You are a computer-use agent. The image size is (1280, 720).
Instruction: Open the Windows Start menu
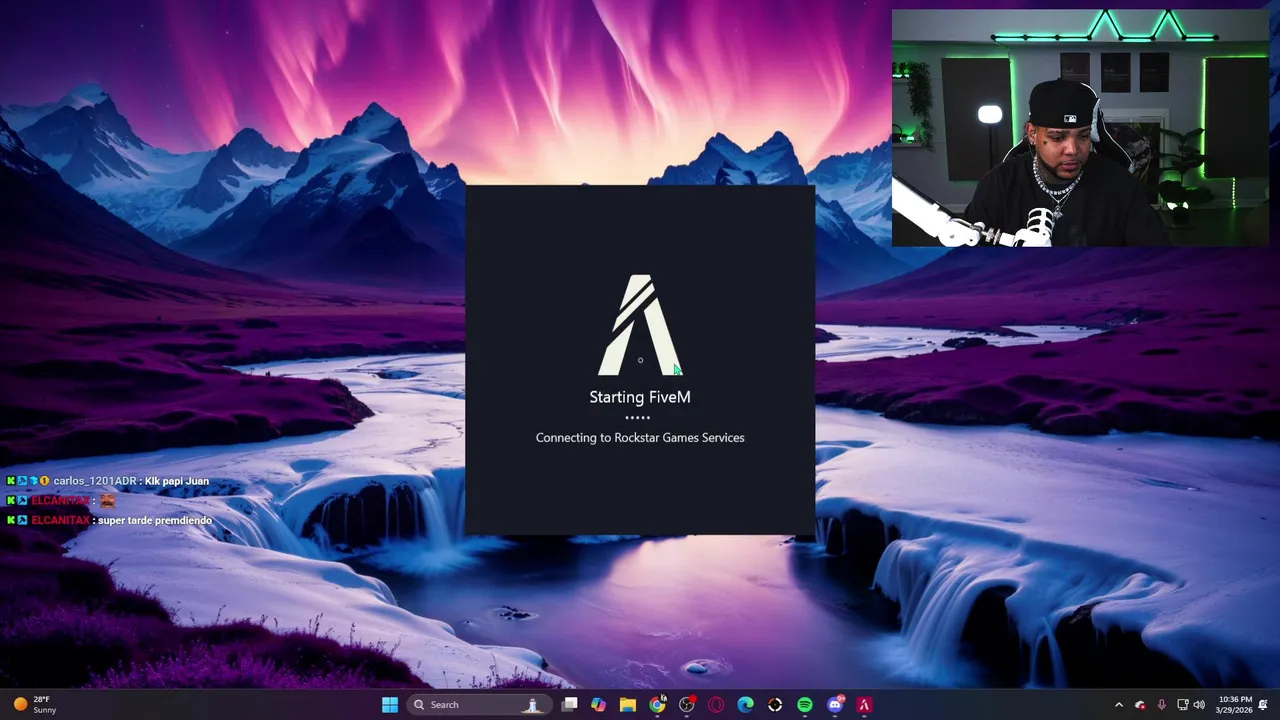(390, 705)
